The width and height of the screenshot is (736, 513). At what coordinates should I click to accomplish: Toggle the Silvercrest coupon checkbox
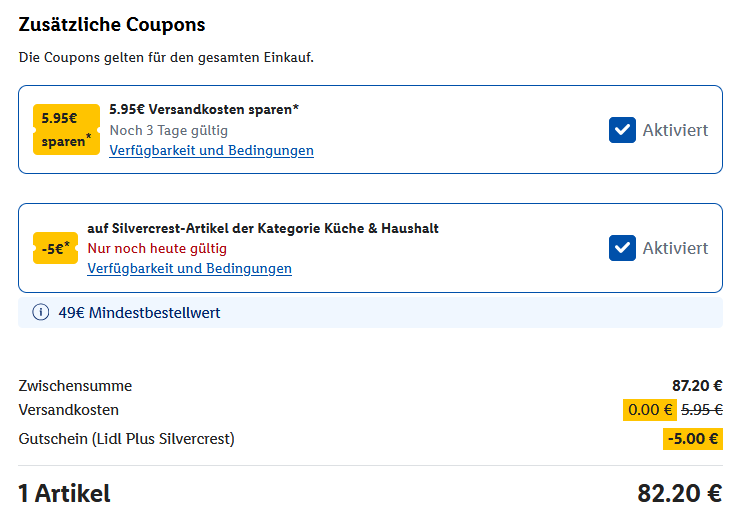[622, 248]
